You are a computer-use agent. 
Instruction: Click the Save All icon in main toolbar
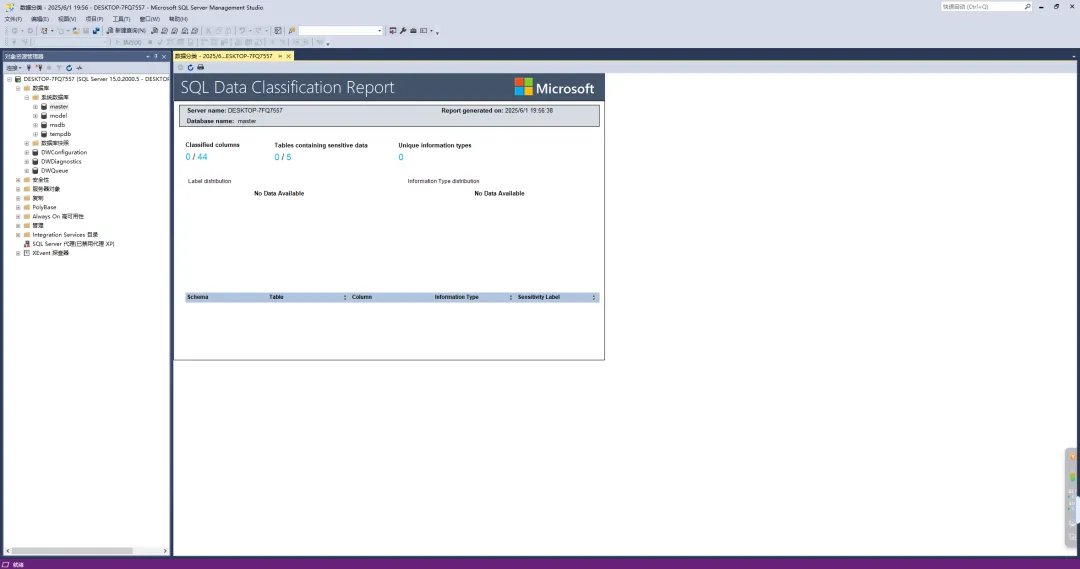[x=96, y=30]
